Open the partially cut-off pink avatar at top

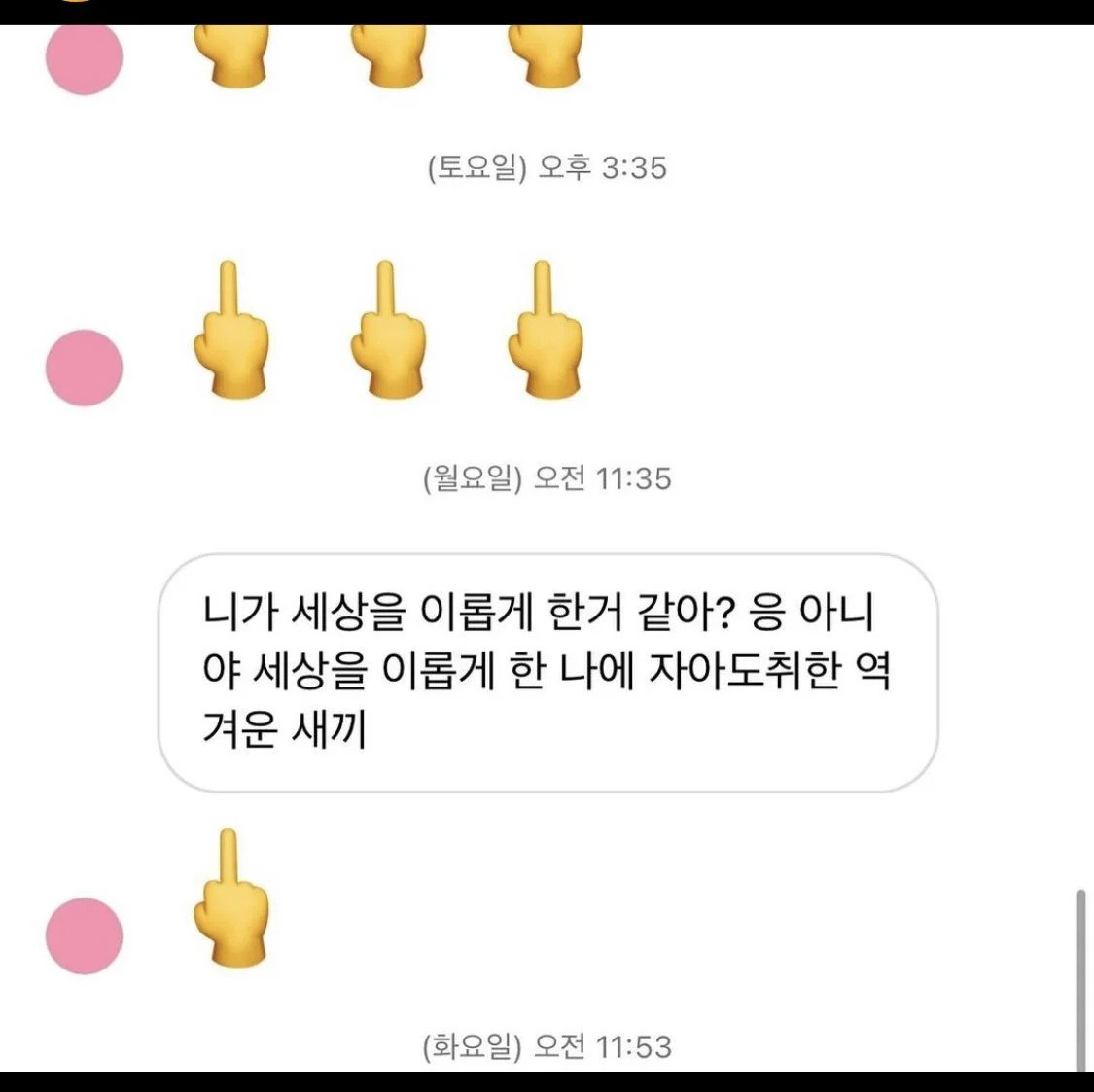coord(85,59)
